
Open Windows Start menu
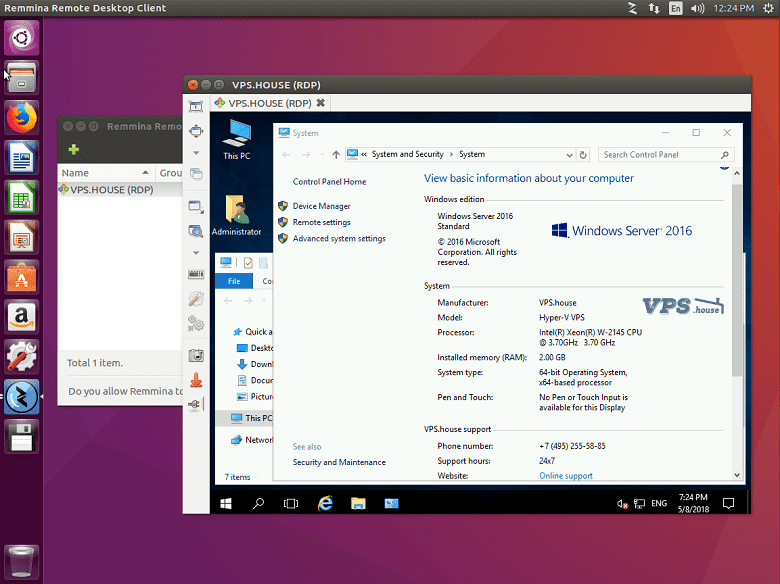click(x=226, y=504)
